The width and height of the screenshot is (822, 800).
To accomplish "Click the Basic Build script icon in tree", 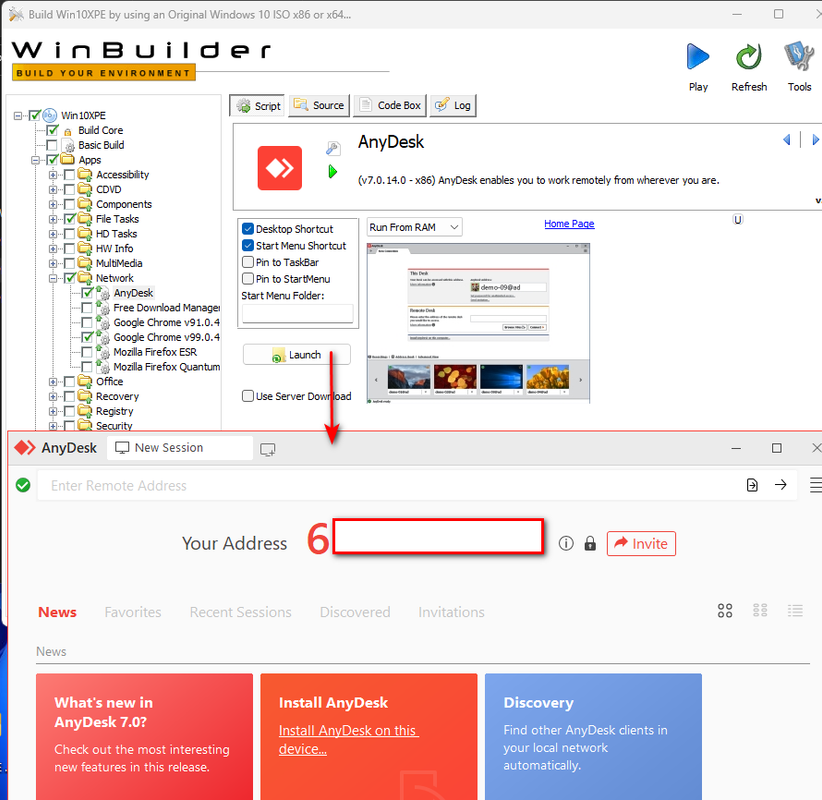I will pyautogui.click(x=68, y=145).
